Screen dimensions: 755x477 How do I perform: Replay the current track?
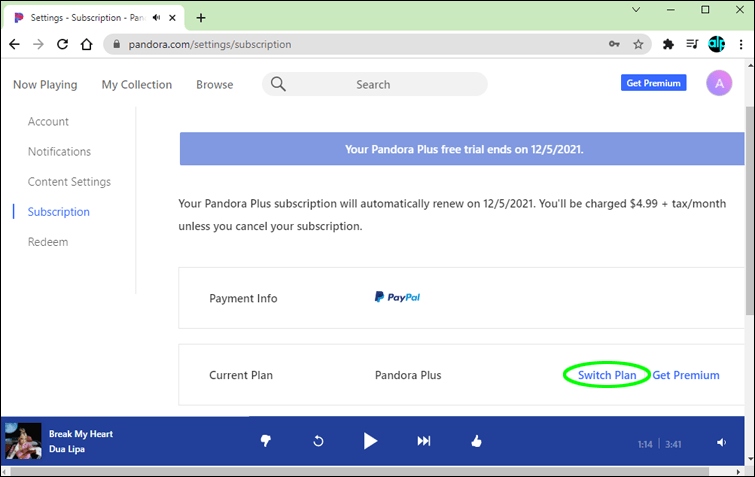[318, 440]
